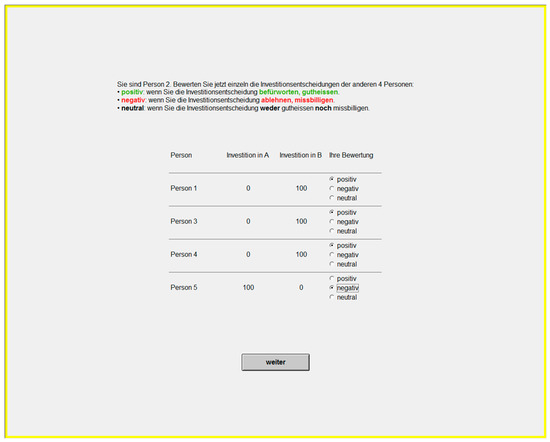
Task: Click the Investition in B column header
Action: 301,155
